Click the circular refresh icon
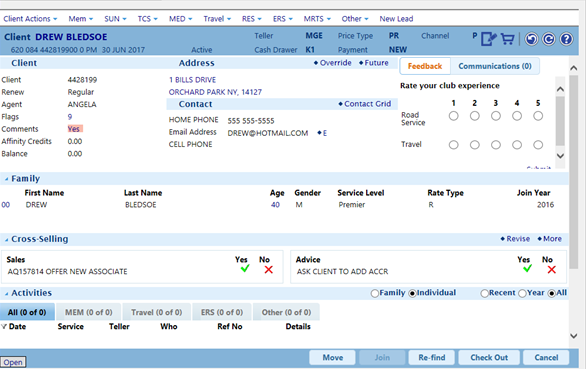586x370 pixels. [x=549, y=39]
